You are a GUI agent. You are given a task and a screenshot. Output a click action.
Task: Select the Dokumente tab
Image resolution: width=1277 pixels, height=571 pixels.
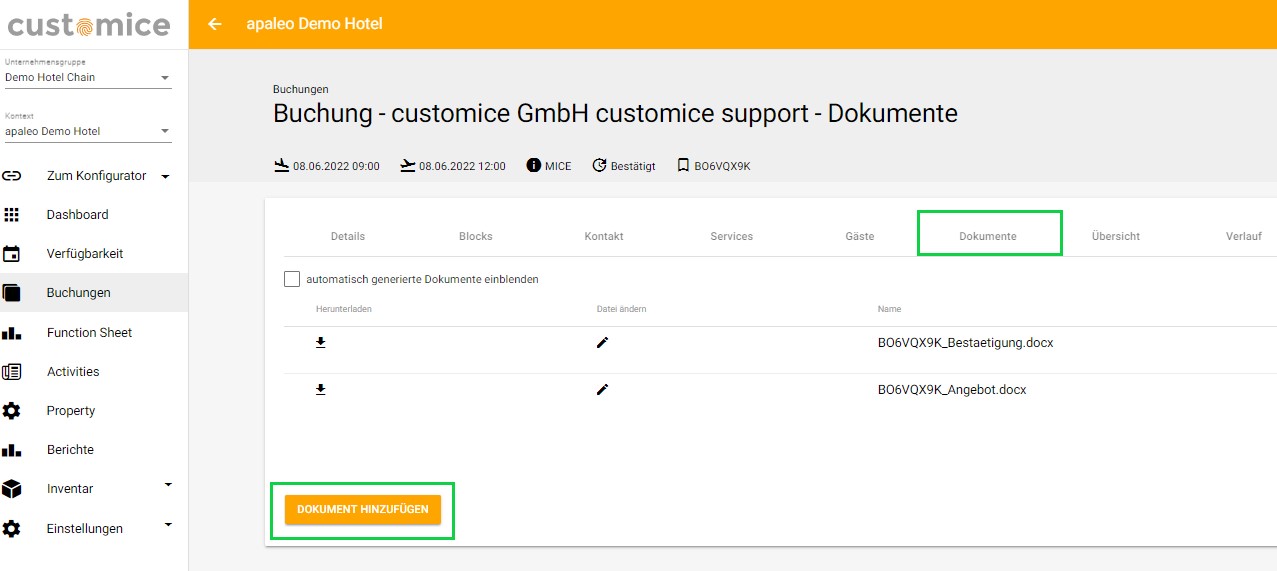(988, 236)
